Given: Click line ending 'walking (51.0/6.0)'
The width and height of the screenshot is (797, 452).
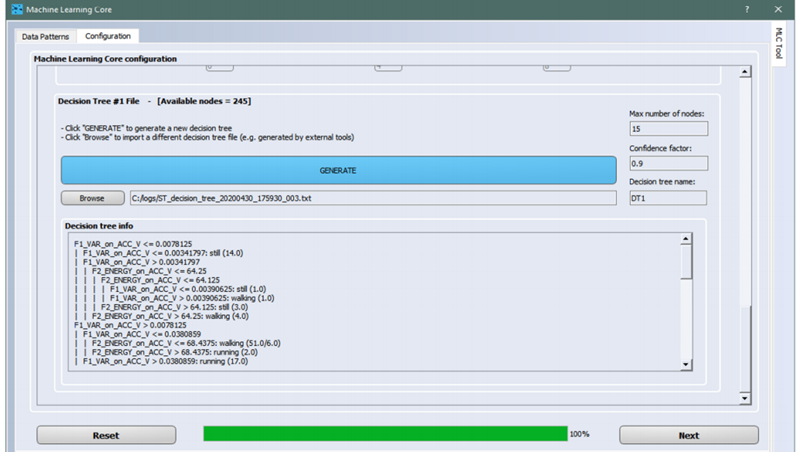Looking at the screenshot, I should [186, 344].
